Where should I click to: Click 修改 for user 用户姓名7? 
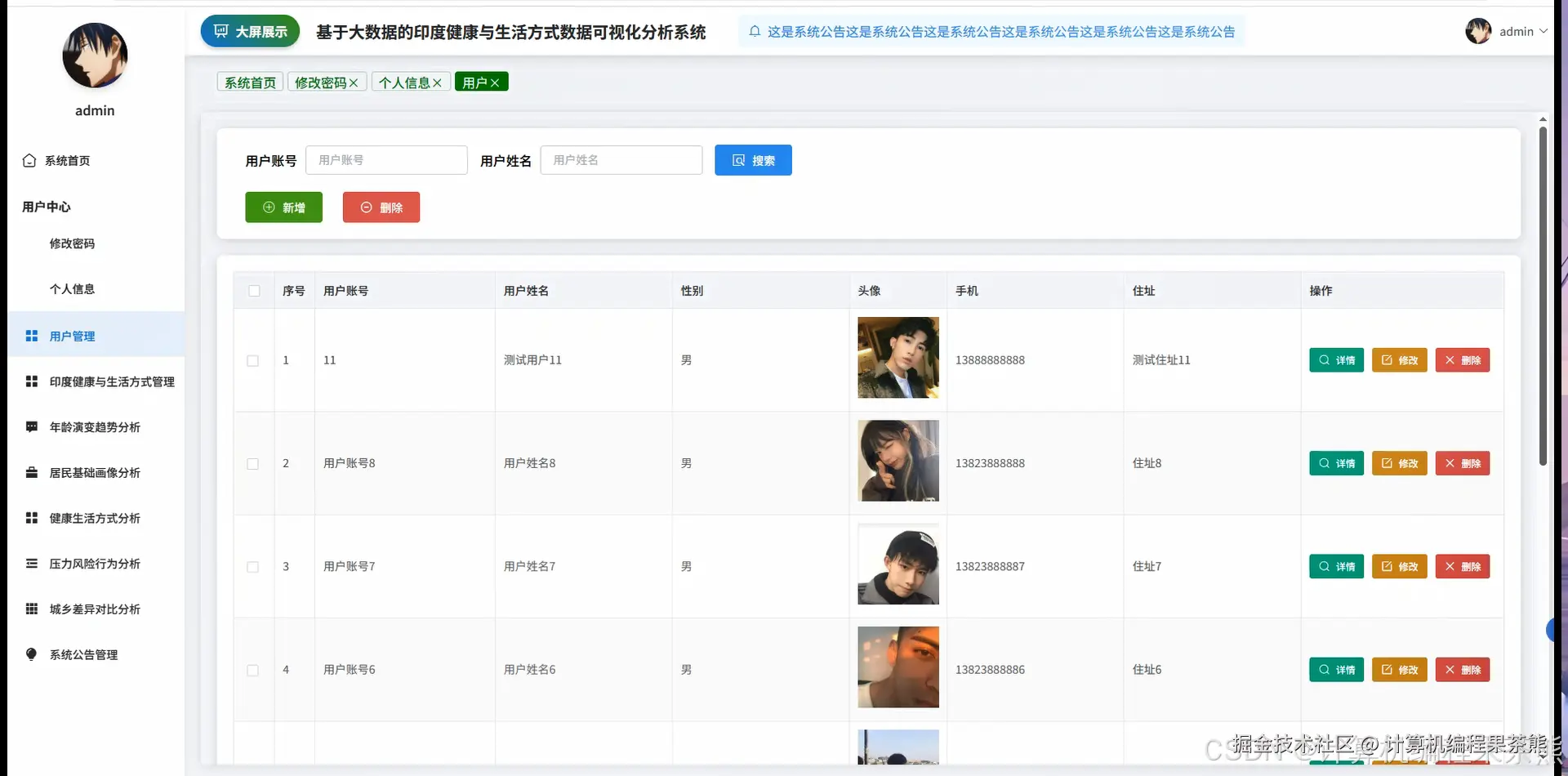[x=1400, y=567]
